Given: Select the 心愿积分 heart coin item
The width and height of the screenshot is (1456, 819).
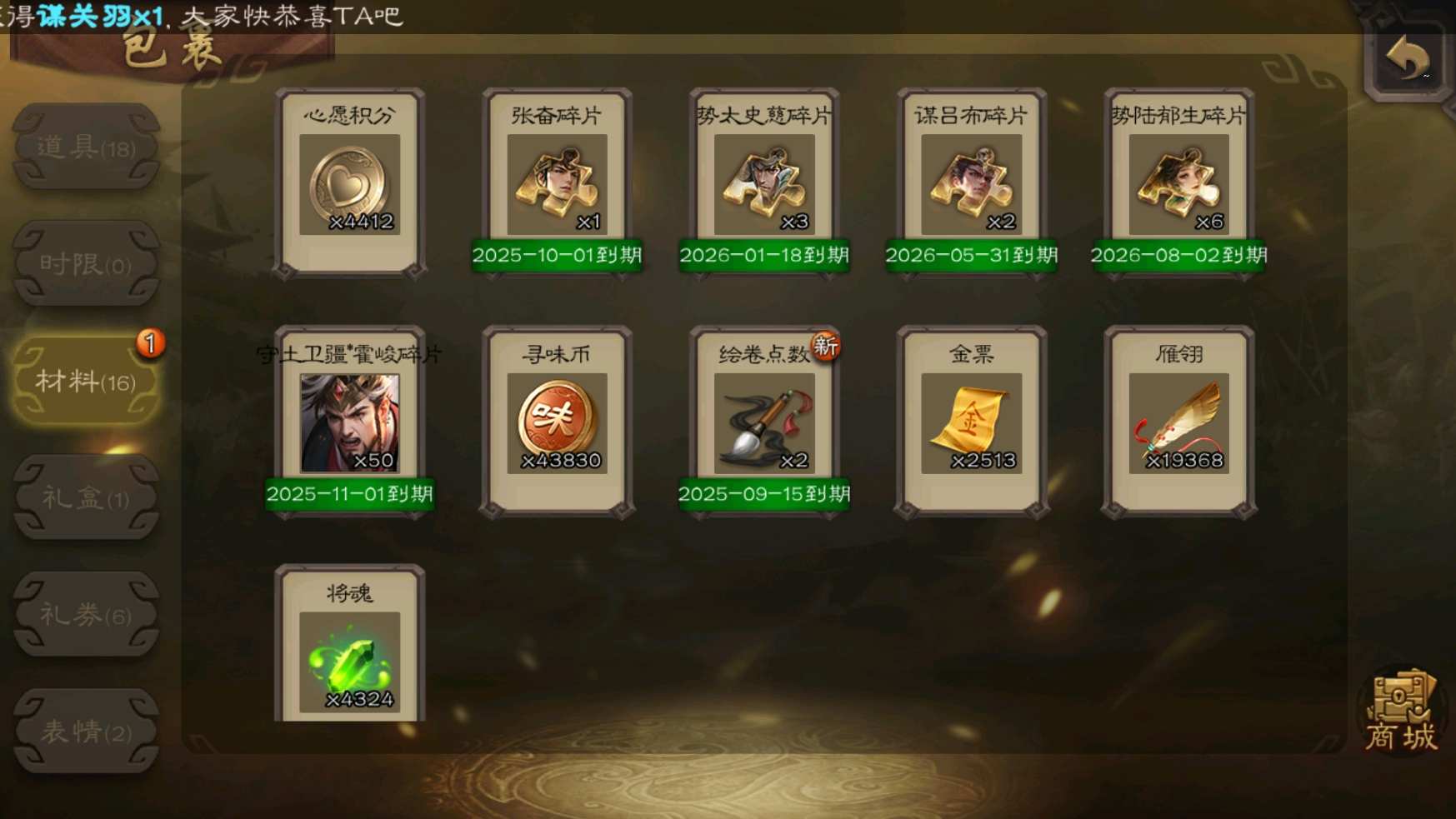Looking at the screenshot, I should point(349,184).
